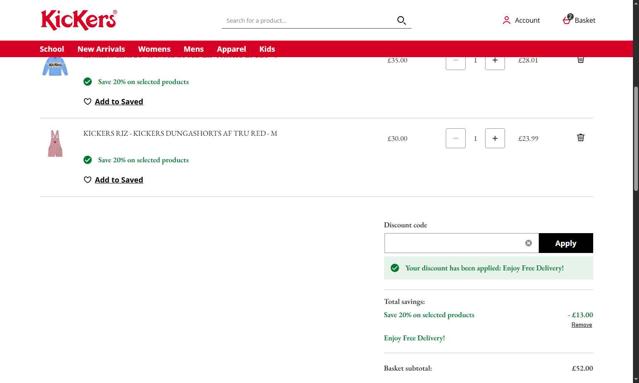Click the heart icon for the £35.00 sweatshirt

pyautogui.click(x=87, y=101)
